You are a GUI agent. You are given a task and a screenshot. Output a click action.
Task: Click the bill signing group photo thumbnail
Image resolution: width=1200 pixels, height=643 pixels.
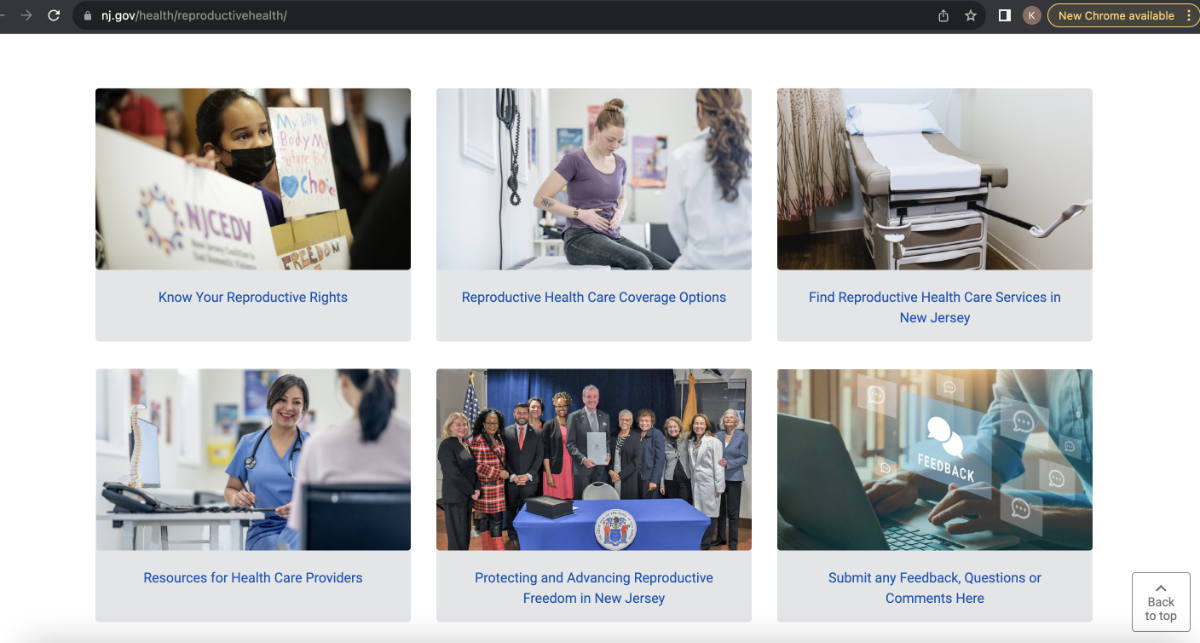click(594, 460)
